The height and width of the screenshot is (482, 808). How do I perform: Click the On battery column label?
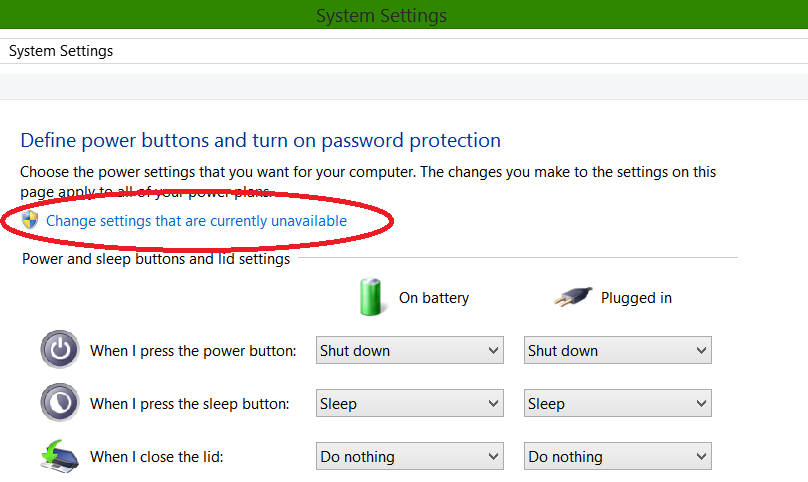(x=434, y=298)
